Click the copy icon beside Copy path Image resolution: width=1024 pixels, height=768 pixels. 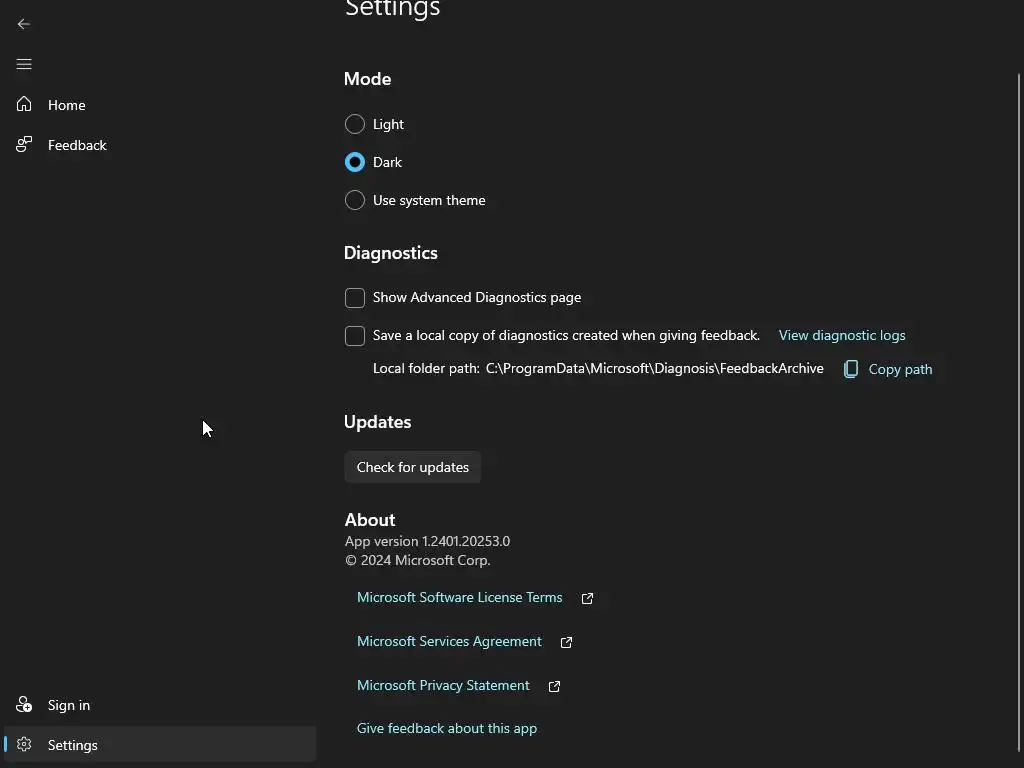pos(851,369)
